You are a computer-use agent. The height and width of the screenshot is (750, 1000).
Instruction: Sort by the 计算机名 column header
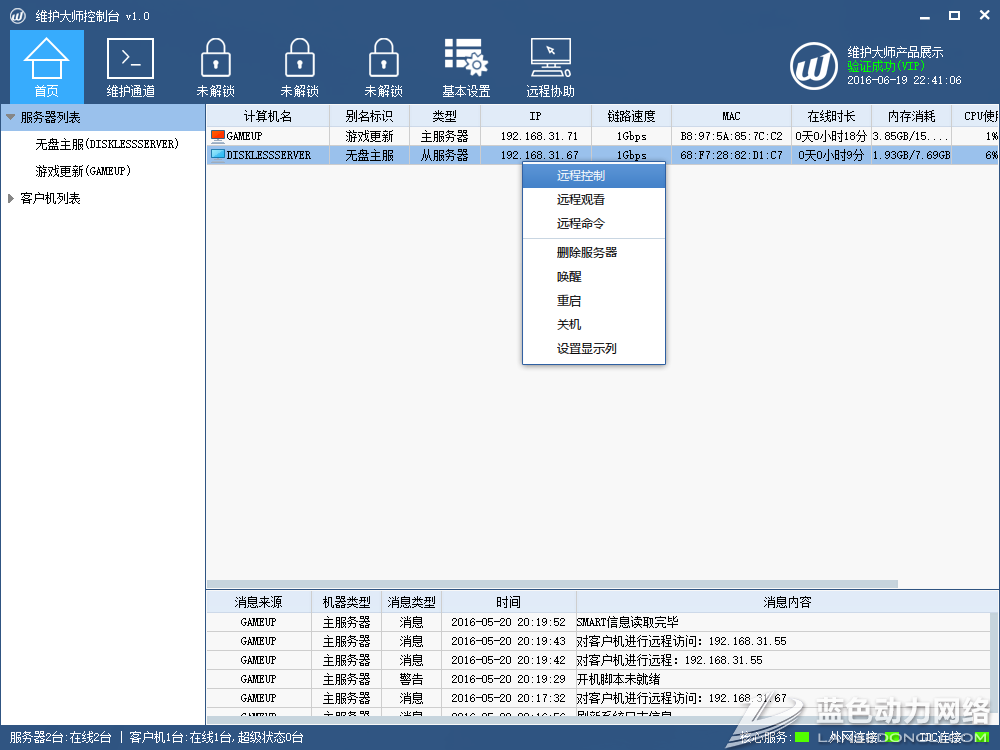click(267, 116)
